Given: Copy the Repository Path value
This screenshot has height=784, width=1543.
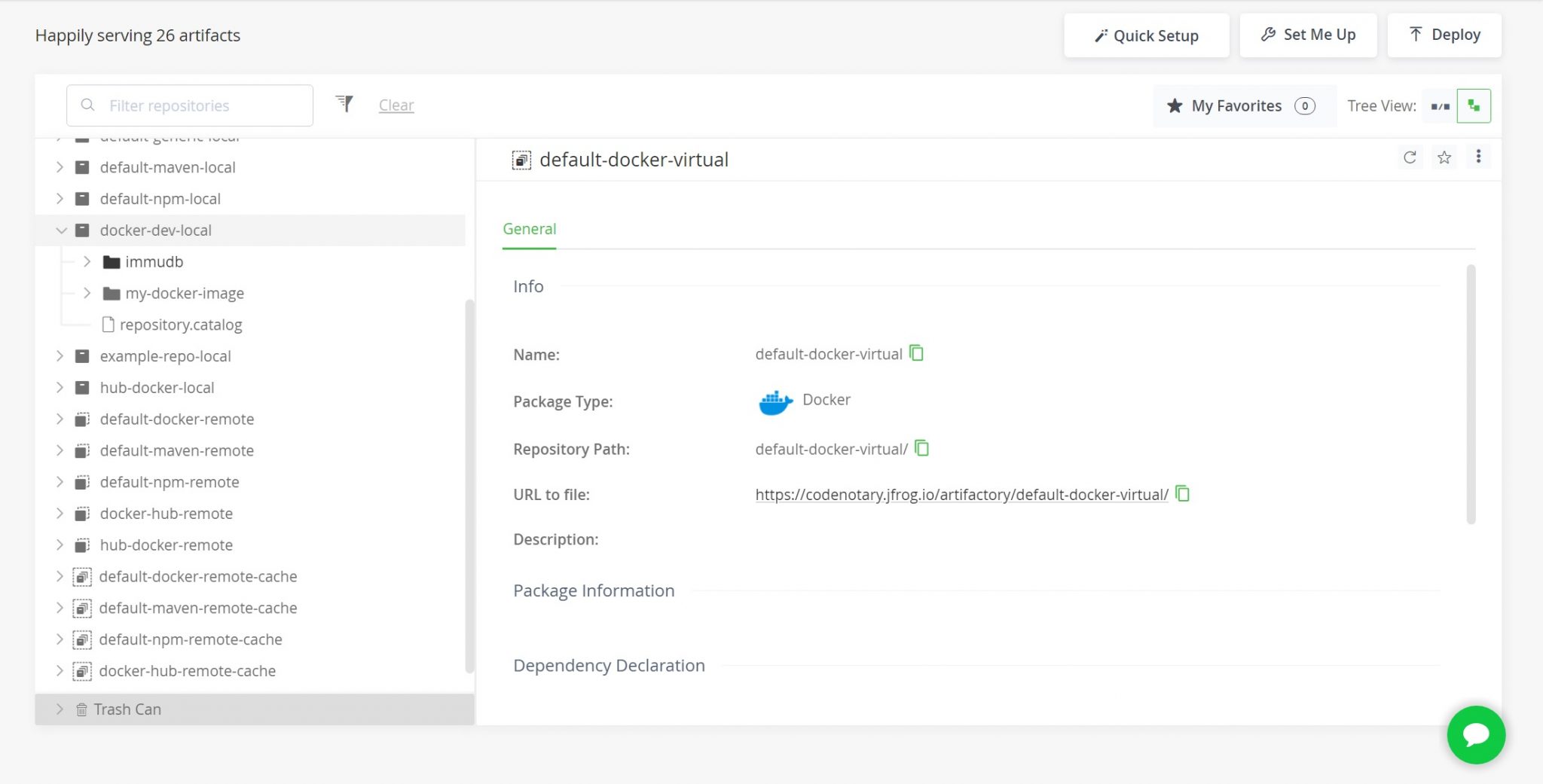Looking at the screenshot, I should click(x=921, y=448).
